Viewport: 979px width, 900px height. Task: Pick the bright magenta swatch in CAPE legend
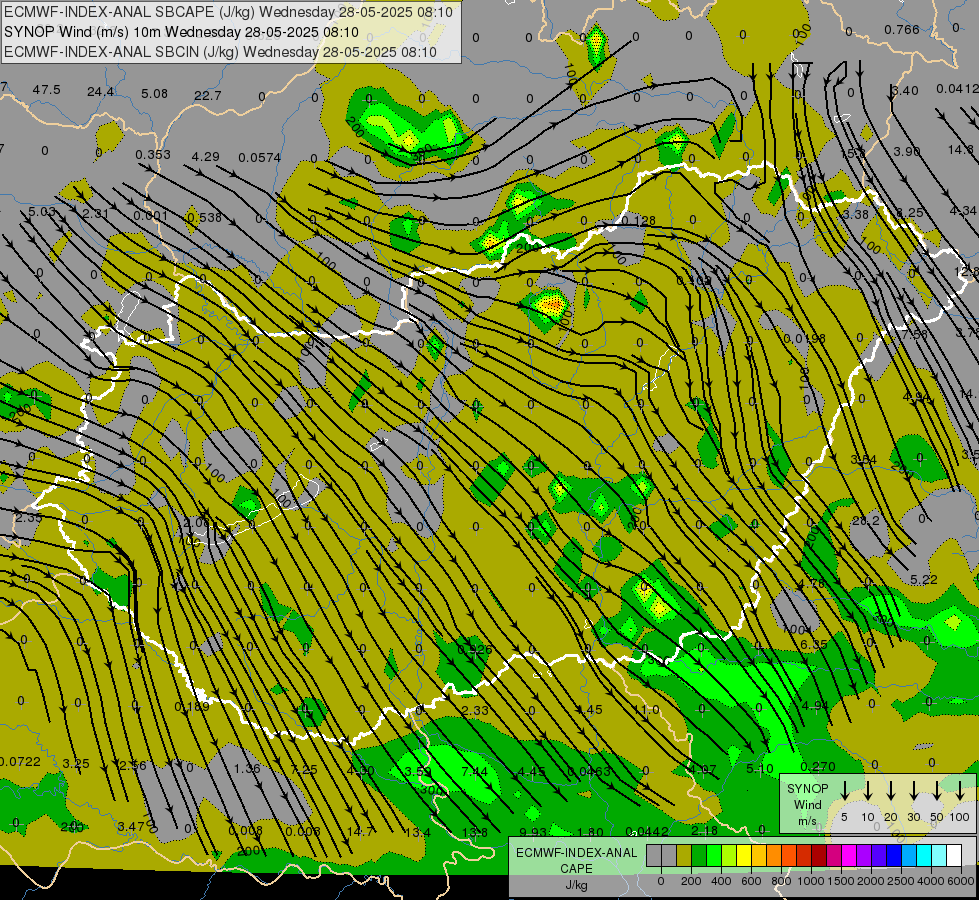click(849, 856)
